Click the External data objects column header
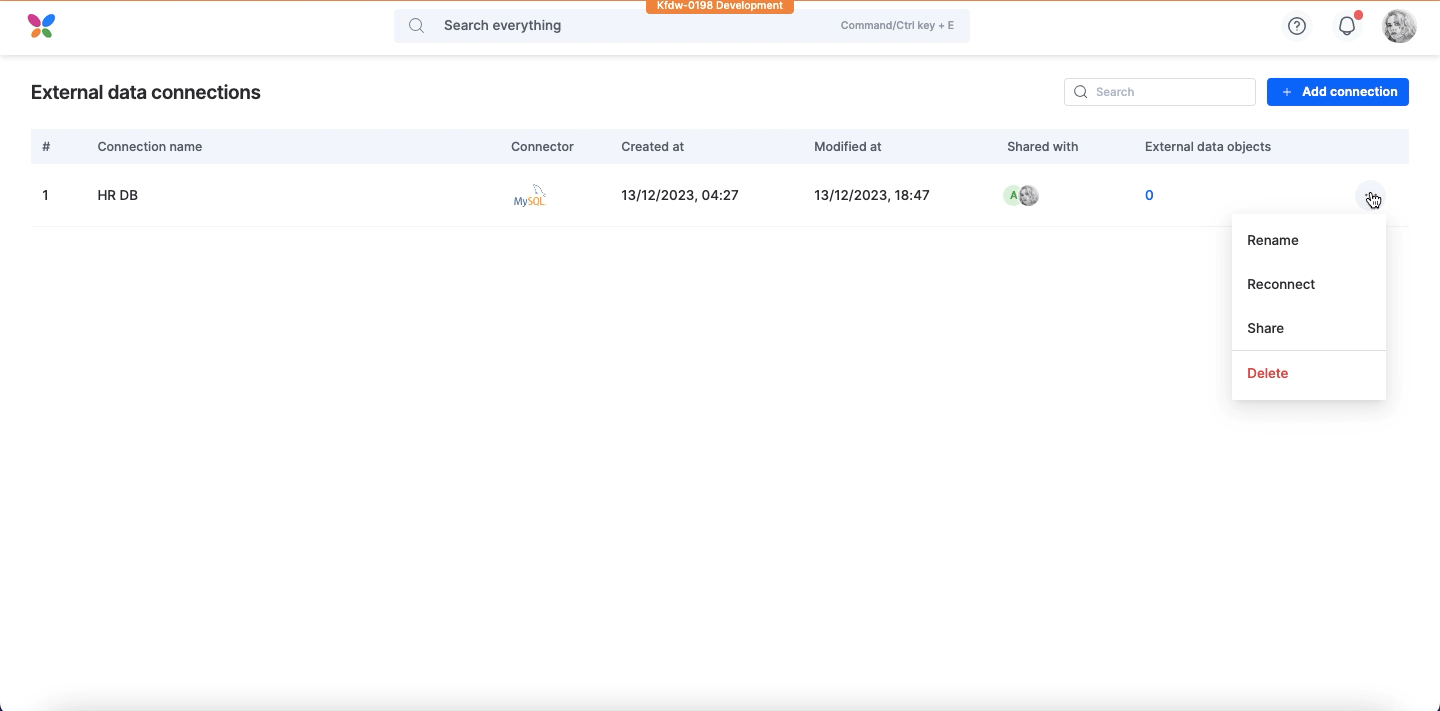Screen dimensions: 1440x711 click(1208, 146)
